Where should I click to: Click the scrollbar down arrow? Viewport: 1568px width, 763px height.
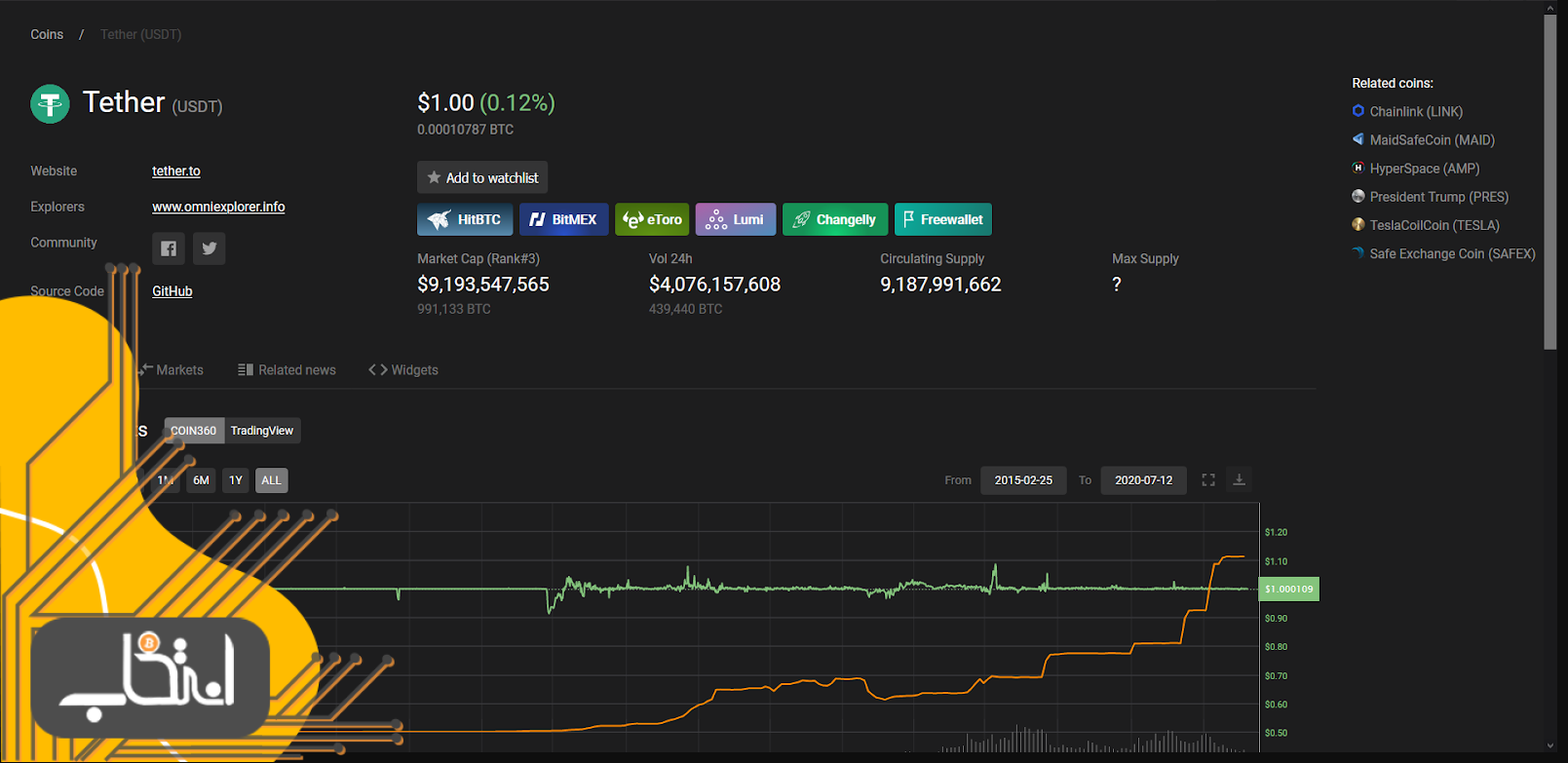1550,746
